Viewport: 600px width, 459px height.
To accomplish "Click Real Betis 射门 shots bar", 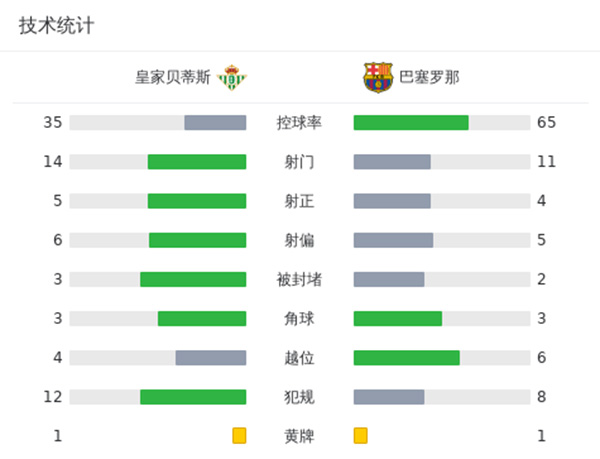I will [158, 162].
